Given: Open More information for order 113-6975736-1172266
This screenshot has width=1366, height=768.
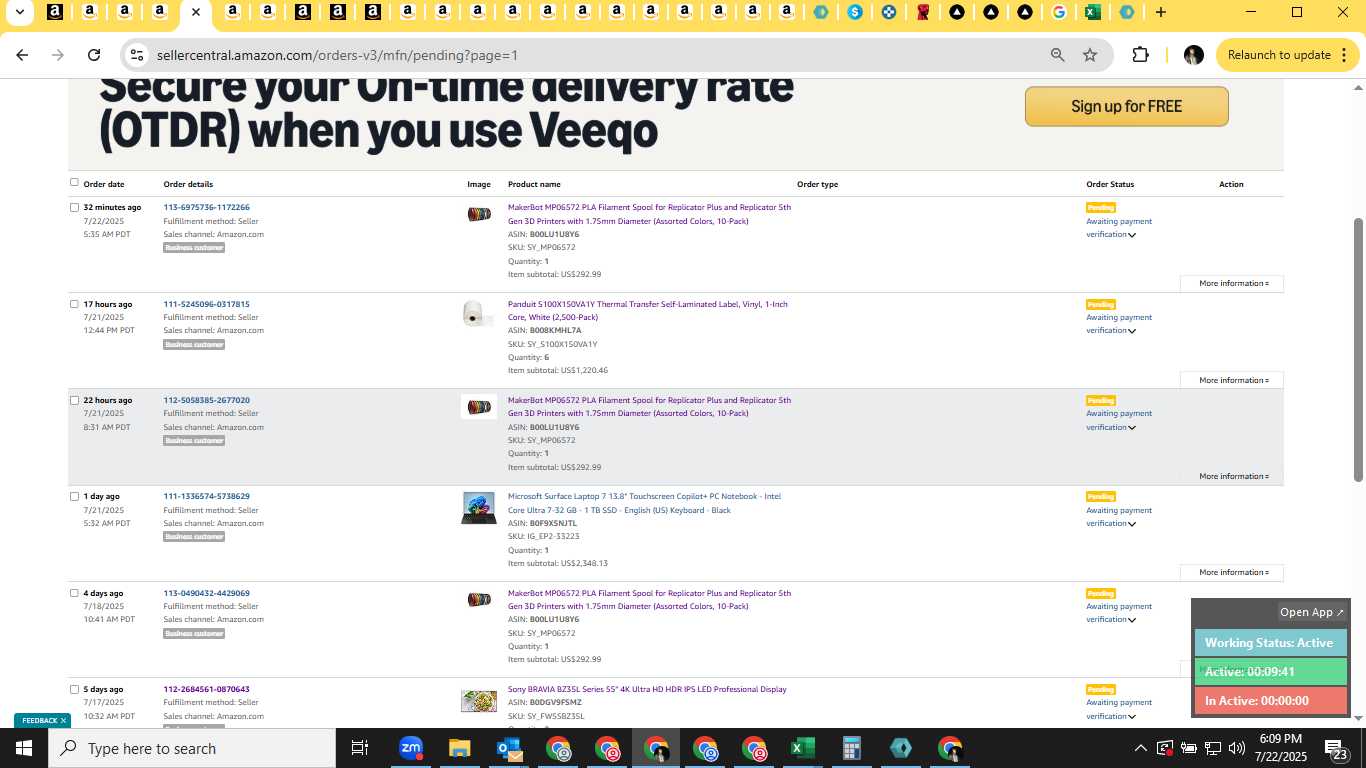Looking at the screenshot, I should (1232, 284).
